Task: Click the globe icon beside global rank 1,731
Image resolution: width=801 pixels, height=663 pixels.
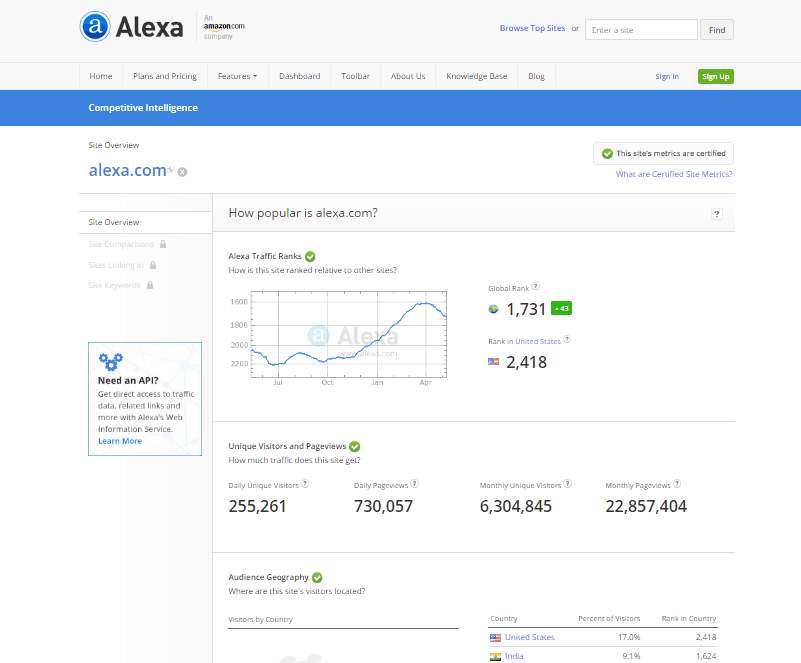Action: coord(493,309)
